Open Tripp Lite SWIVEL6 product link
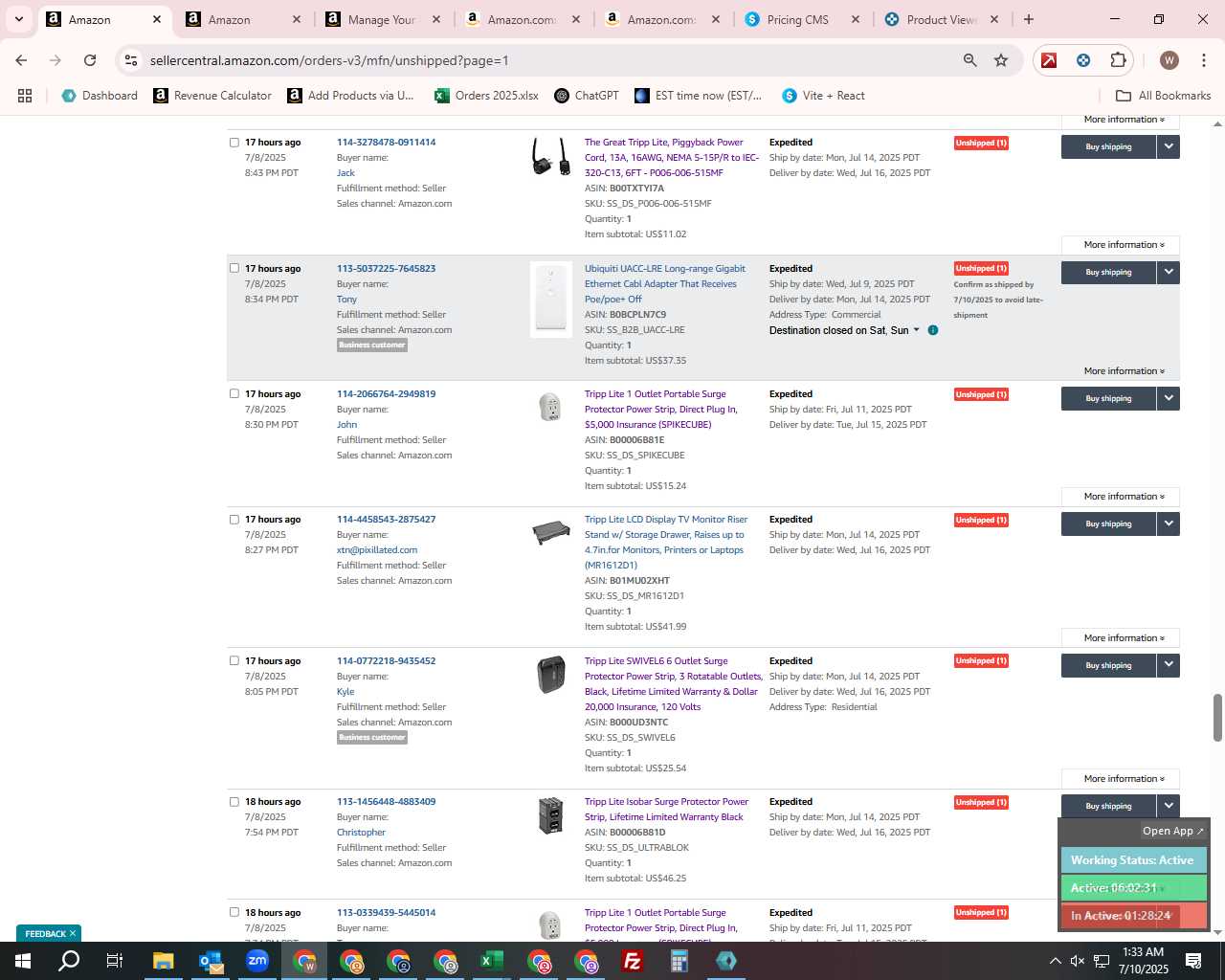This screenshot has height=980, width=1225. tap(674, 684)
